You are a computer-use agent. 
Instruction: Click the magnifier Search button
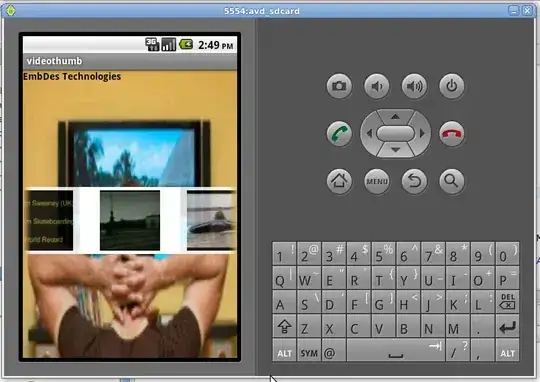pos(452,181)
